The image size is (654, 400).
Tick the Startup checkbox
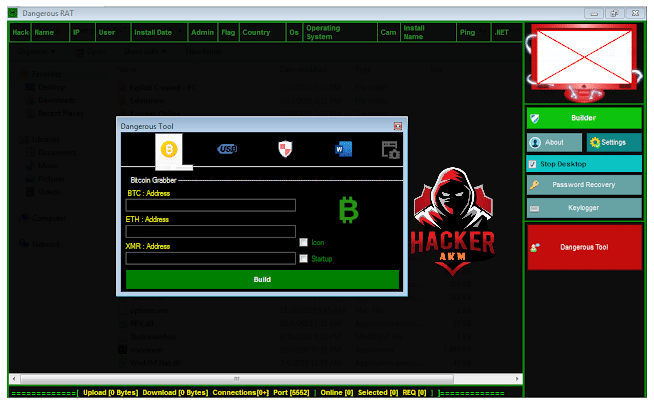(x=304, y=259)
